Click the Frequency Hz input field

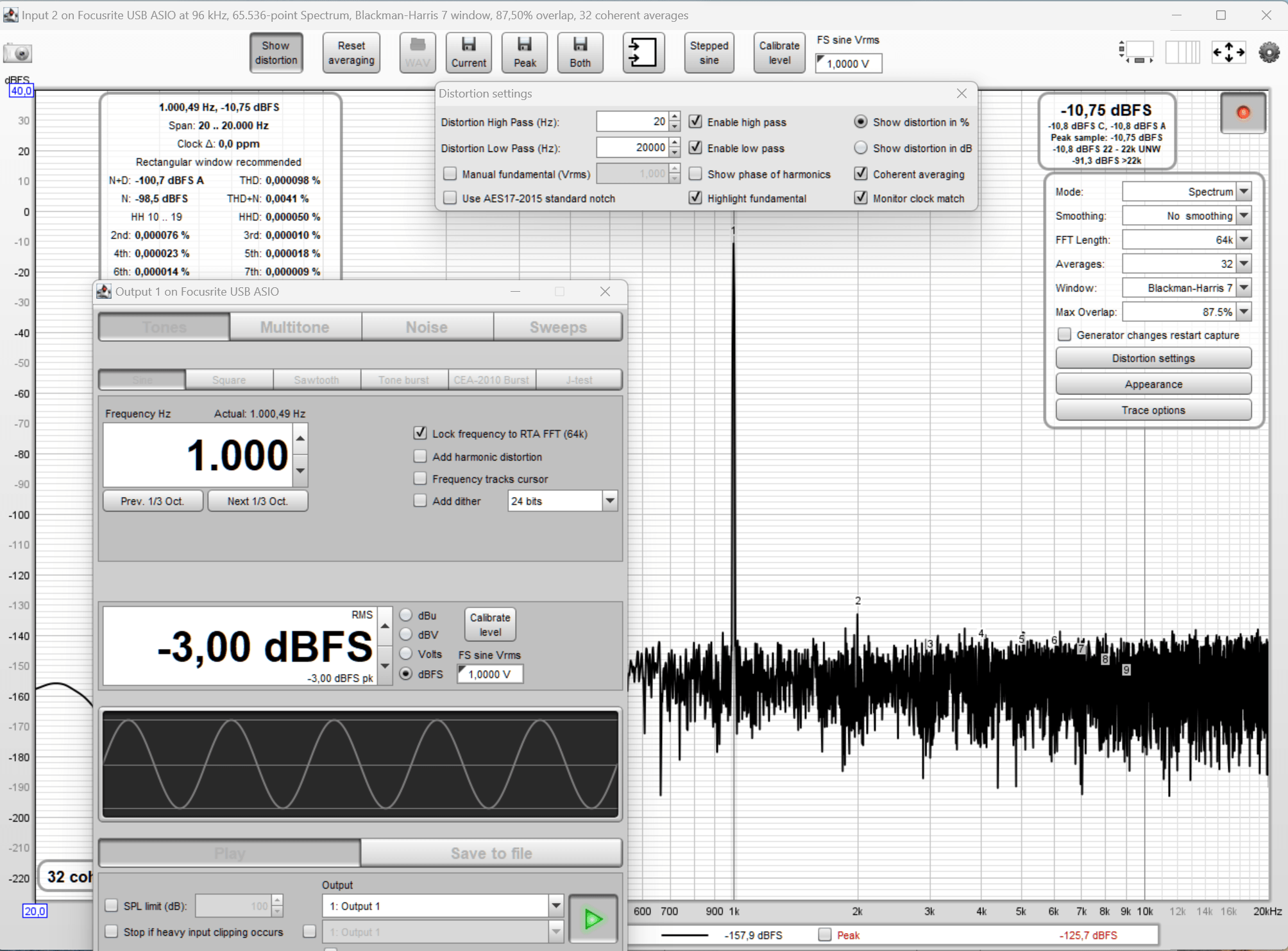[x=198, y=455]
